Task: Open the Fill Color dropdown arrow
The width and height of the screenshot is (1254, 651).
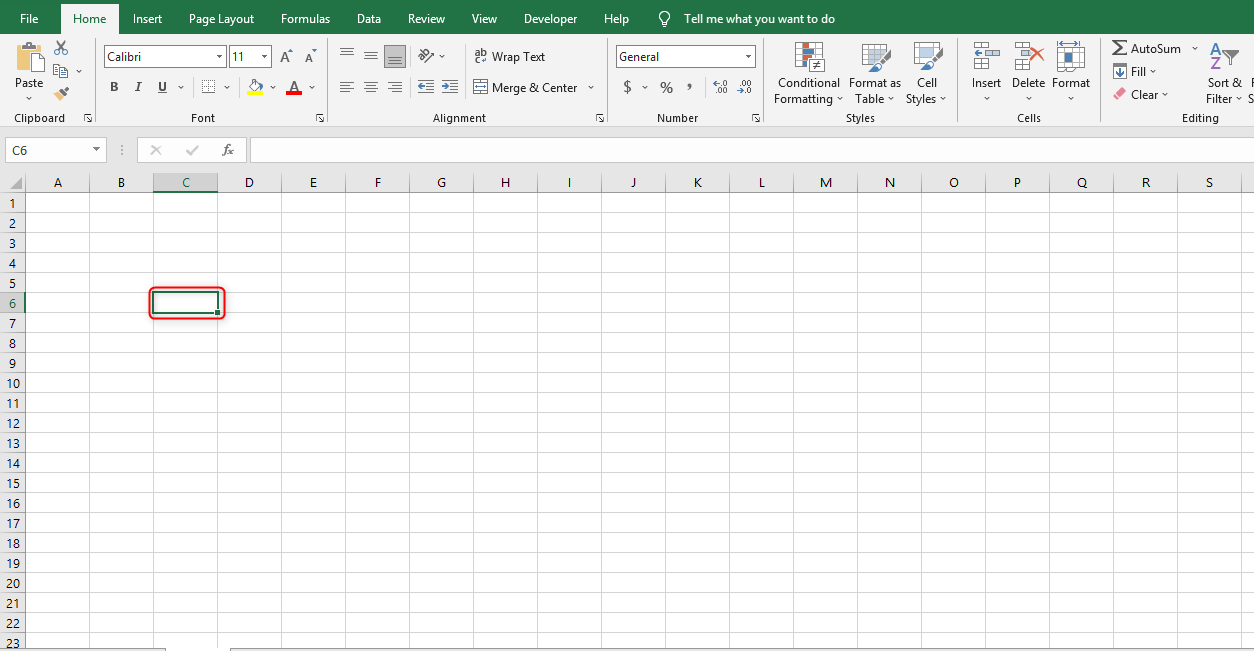Action: (273, 87)
